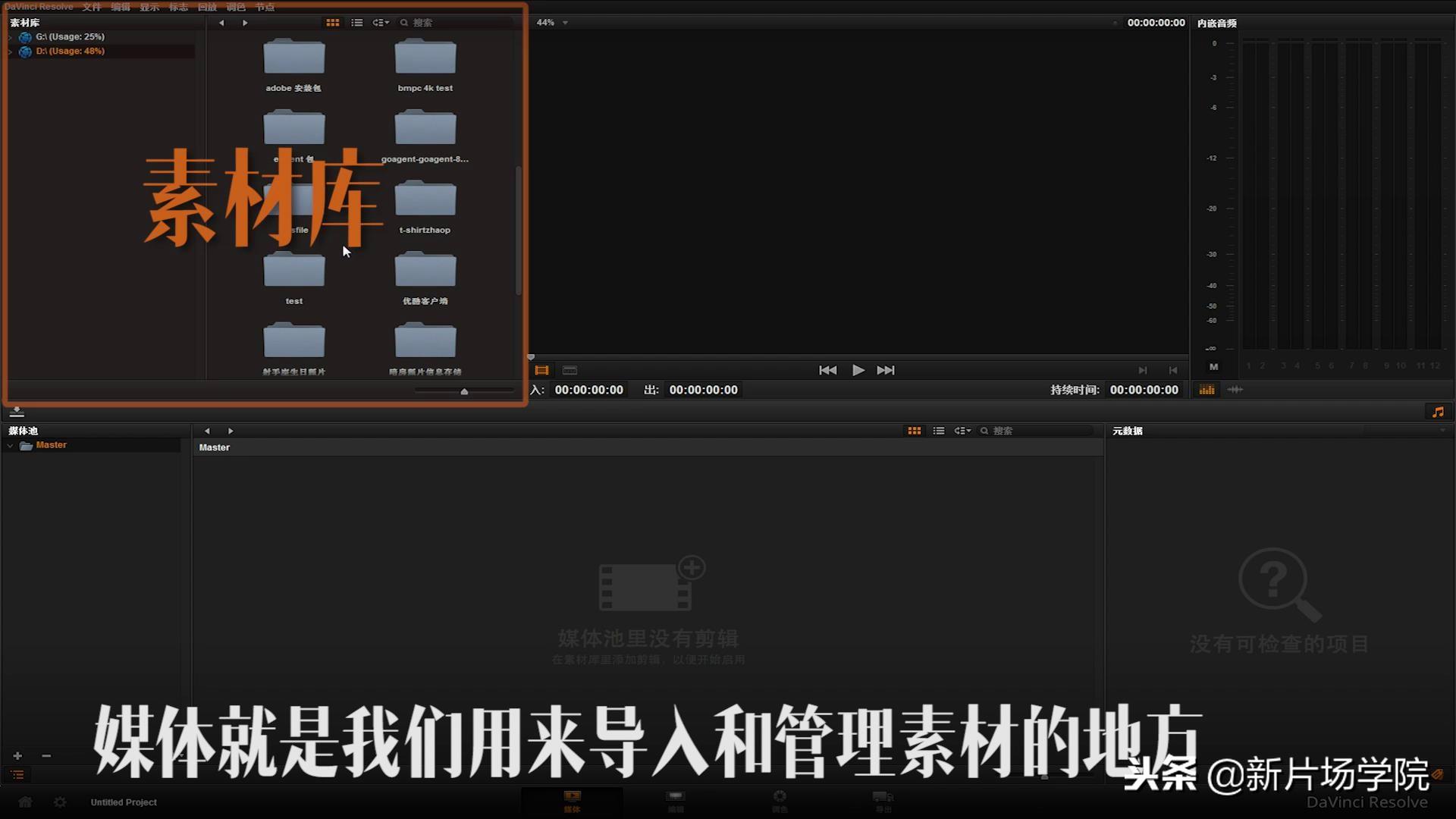Select the 优酷客户端 folder

(425, 278)
